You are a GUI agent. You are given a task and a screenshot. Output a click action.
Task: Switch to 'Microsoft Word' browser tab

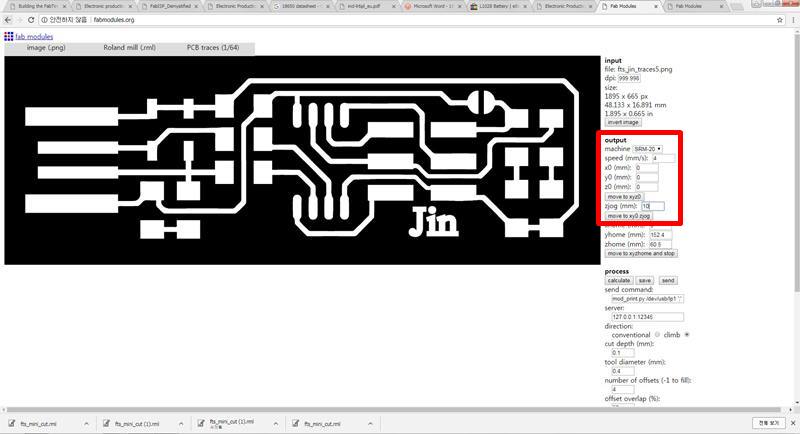(433, 6)
